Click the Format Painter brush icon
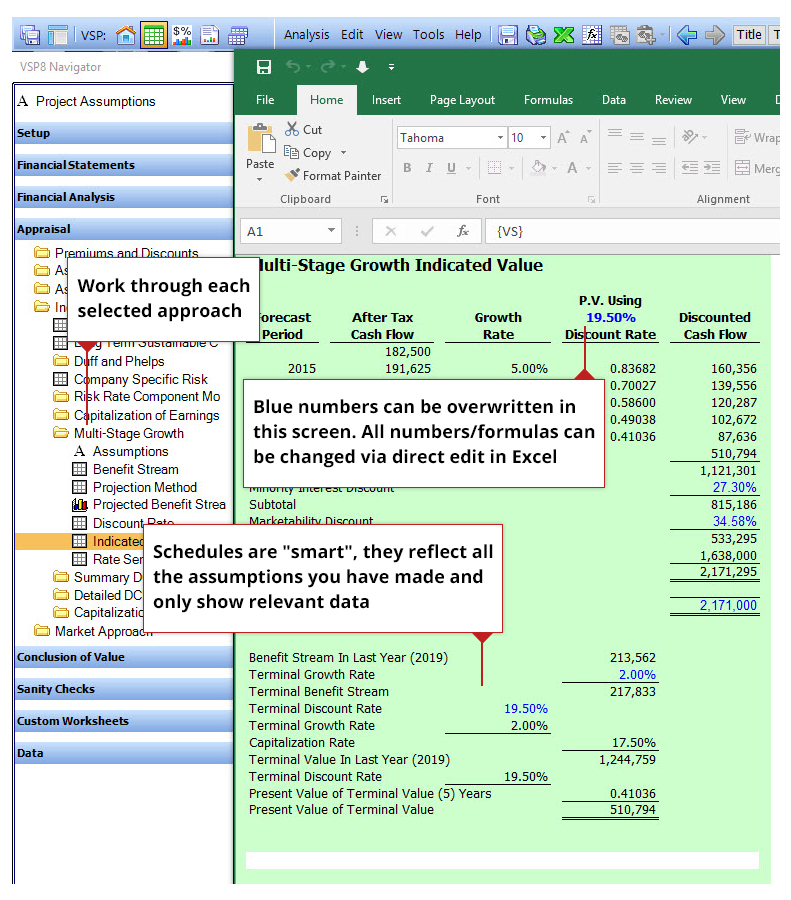The height and width of the screenshot is (900, 791). [x=292, y=175]
